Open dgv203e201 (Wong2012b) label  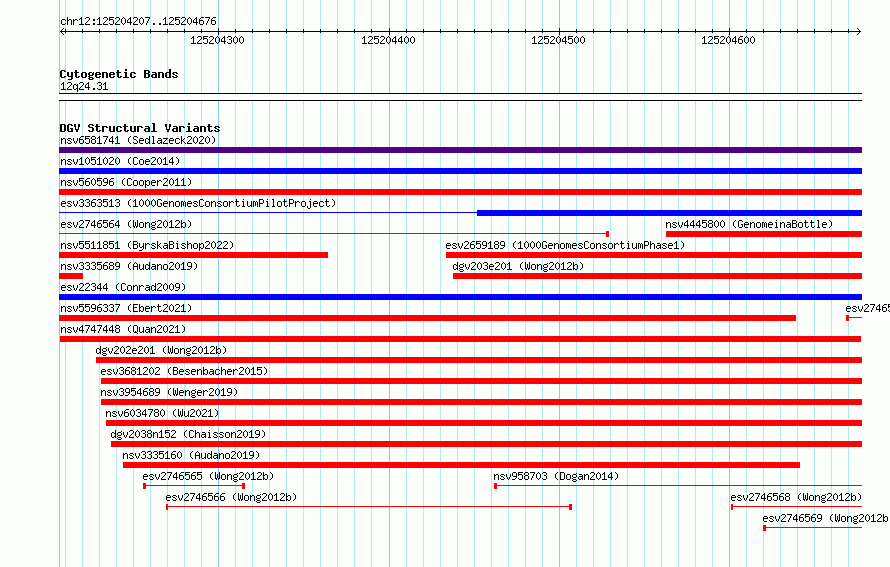coord(518,266)
